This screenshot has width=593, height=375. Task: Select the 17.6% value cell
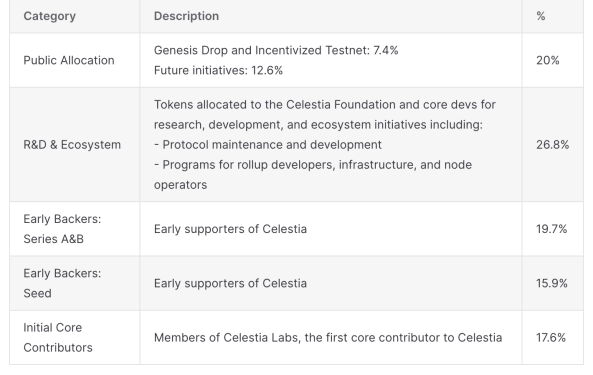(x=551, y=338)
